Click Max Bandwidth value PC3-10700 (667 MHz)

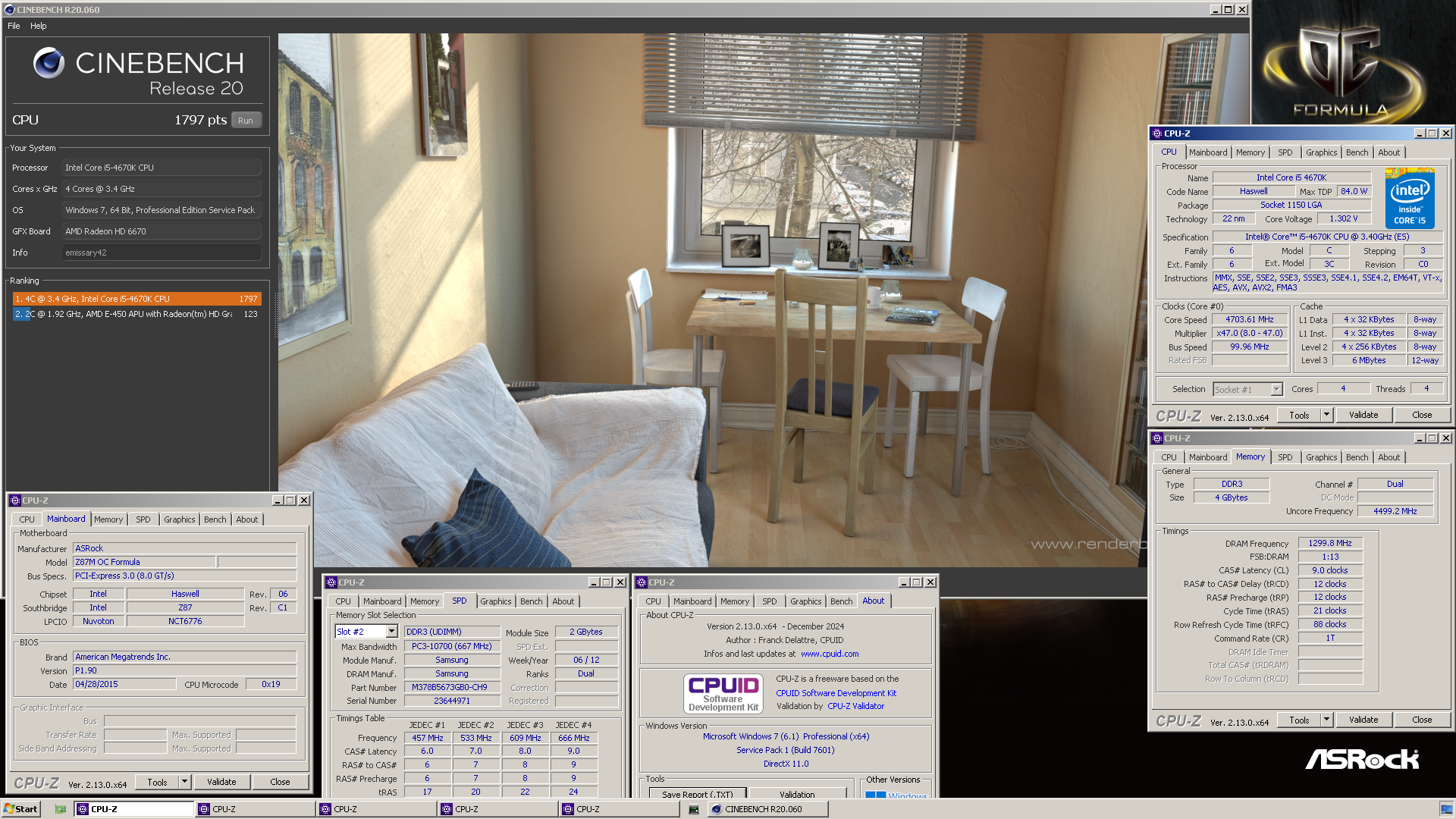point(452,646)
